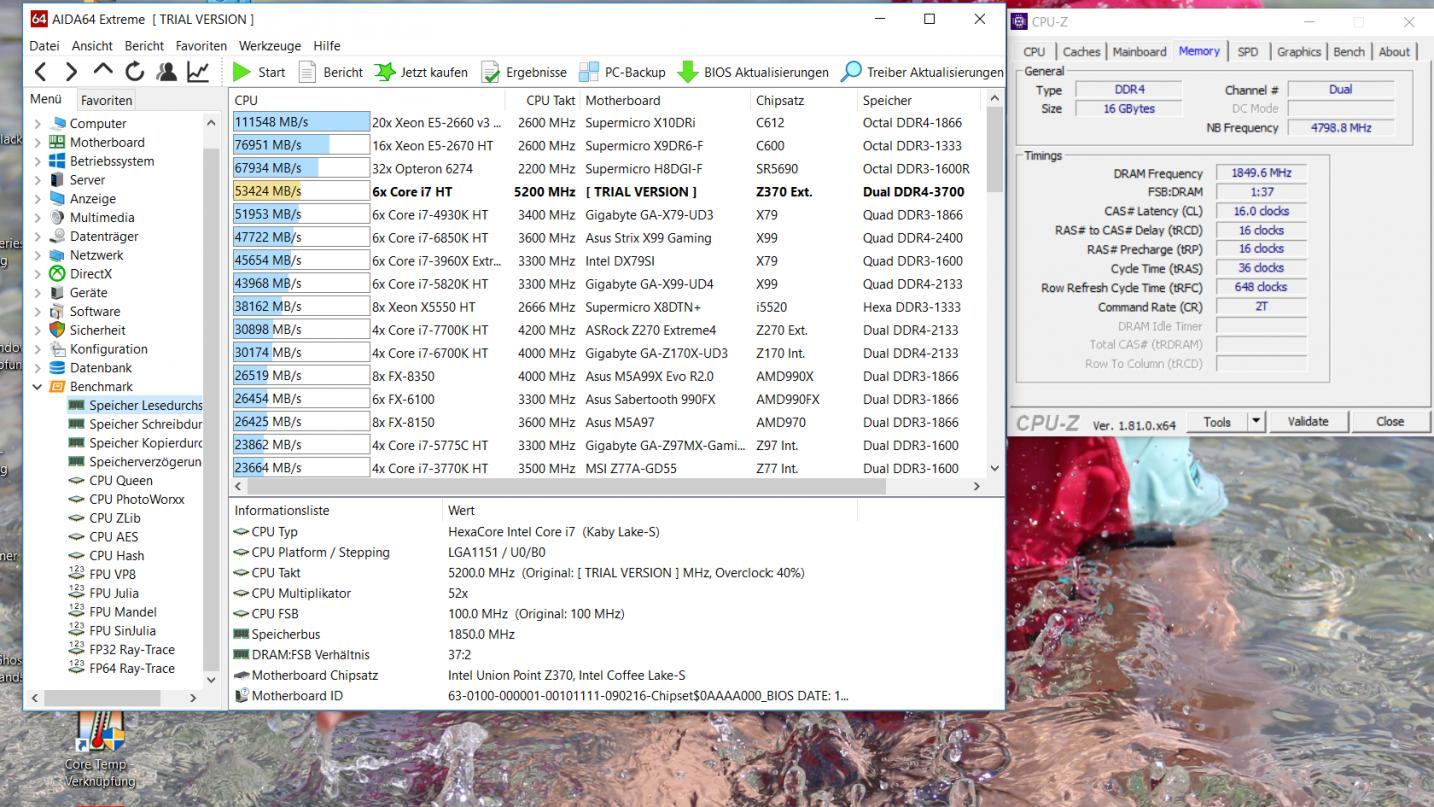Switch to the SPD tab in CPU-Z
This screenshot has width=1434, height=807.
point(1247,52)
